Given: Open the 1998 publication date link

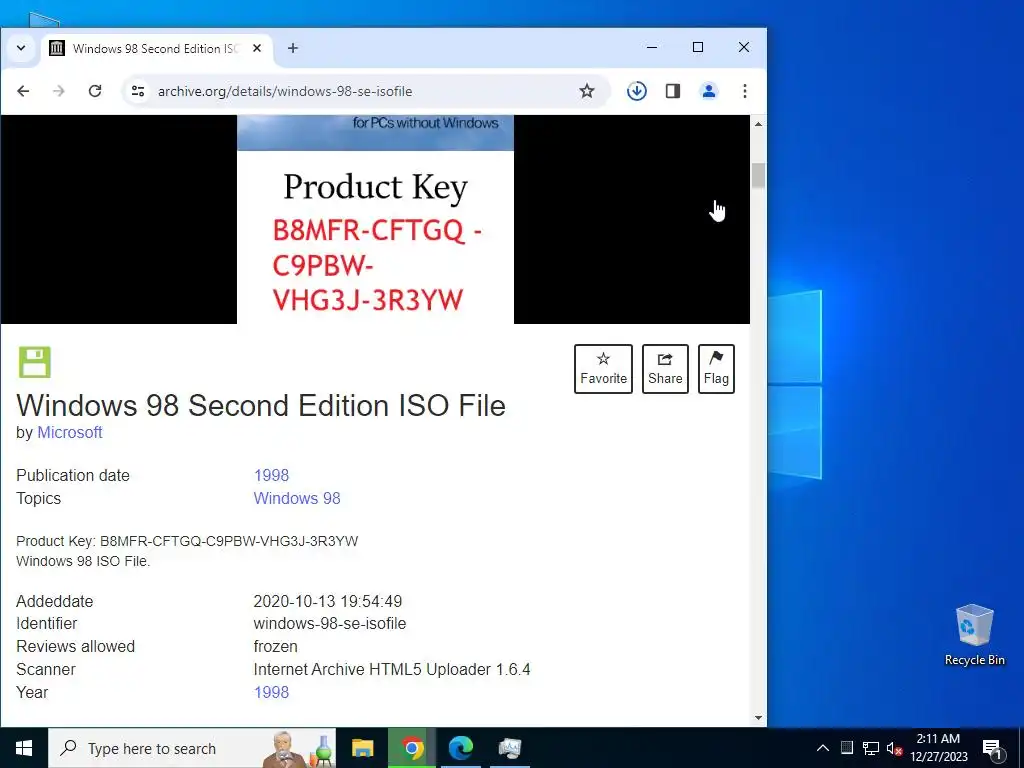Looking at the screenshot, I should click(x=271, y=475).
